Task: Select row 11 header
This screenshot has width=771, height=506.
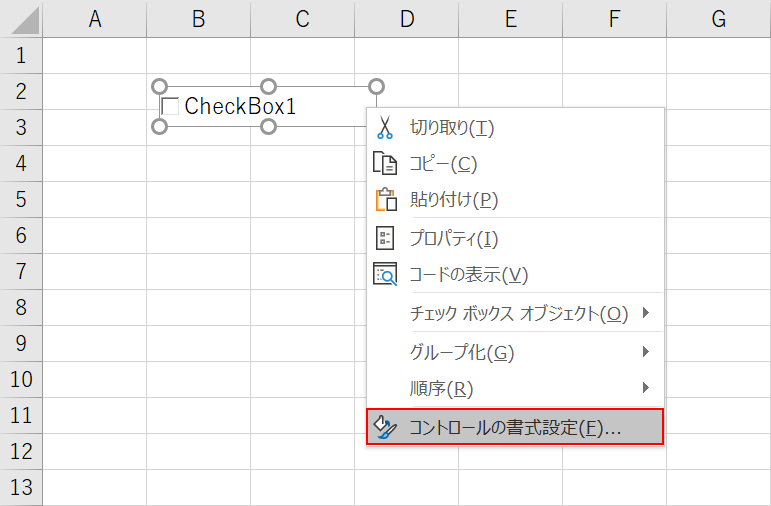Action: coord(21,416)
